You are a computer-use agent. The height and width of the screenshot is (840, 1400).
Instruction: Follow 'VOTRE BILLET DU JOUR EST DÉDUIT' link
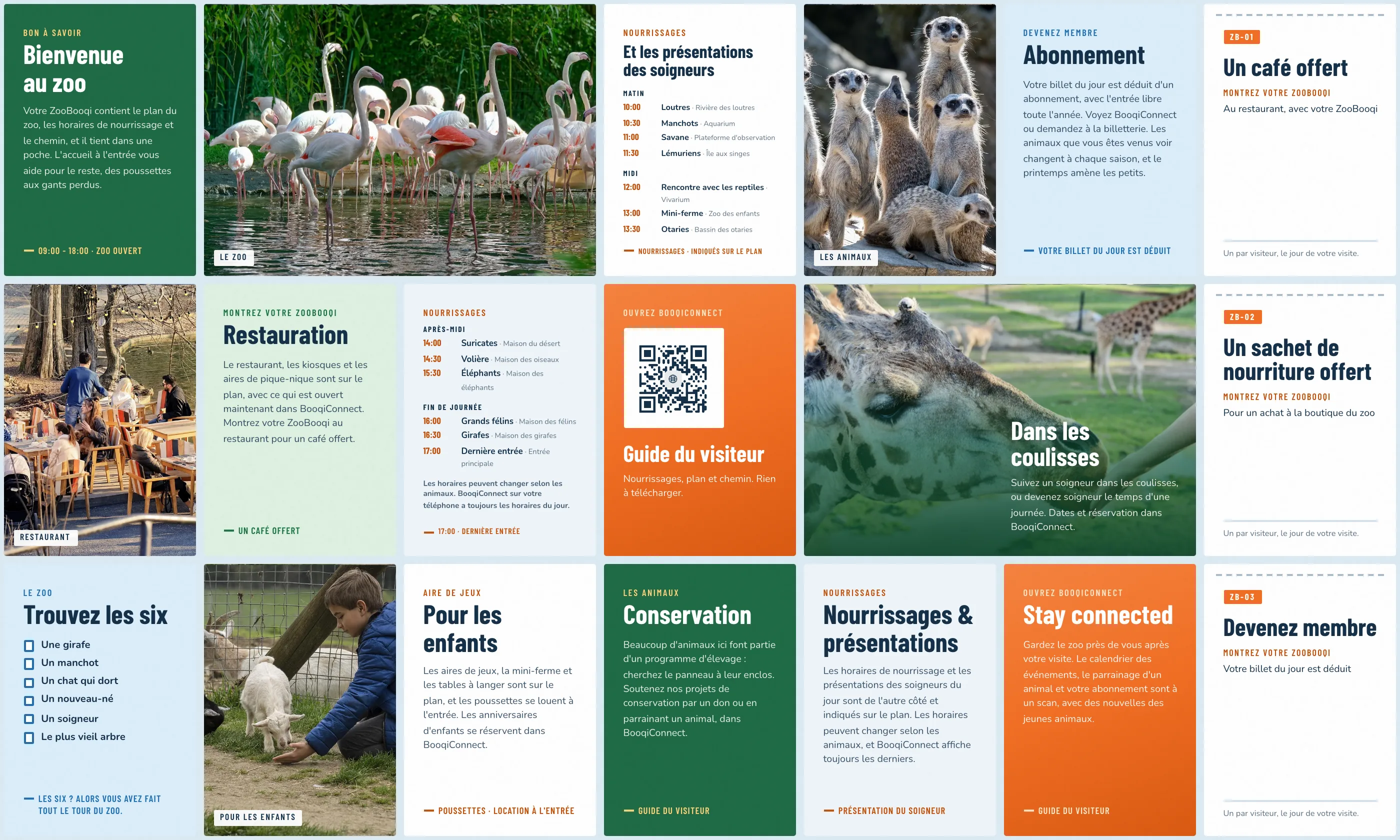click(x=1104, y=251)
